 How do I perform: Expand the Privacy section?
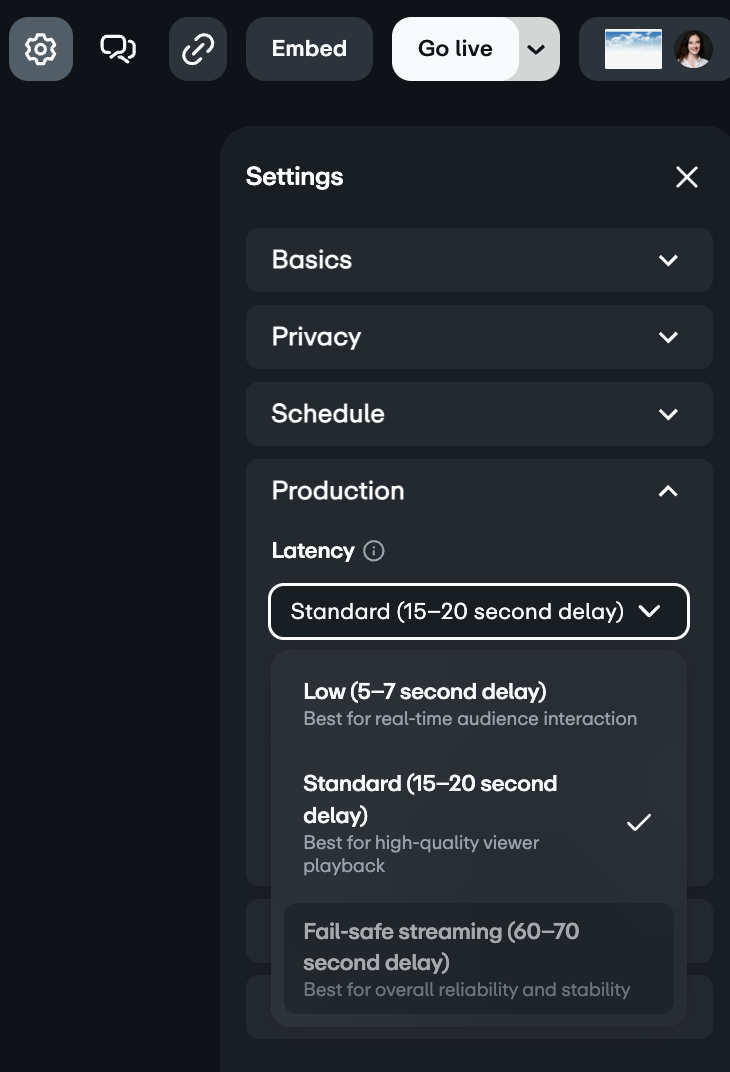click(x=479, y=337)
